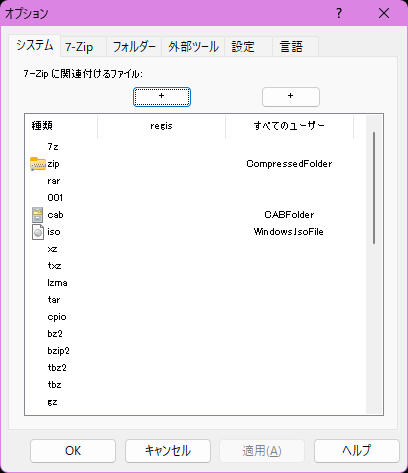The image size is (408, 473).
Task: Select the bzip2 row
Action: pyautogui.click(x=58, y=351)
